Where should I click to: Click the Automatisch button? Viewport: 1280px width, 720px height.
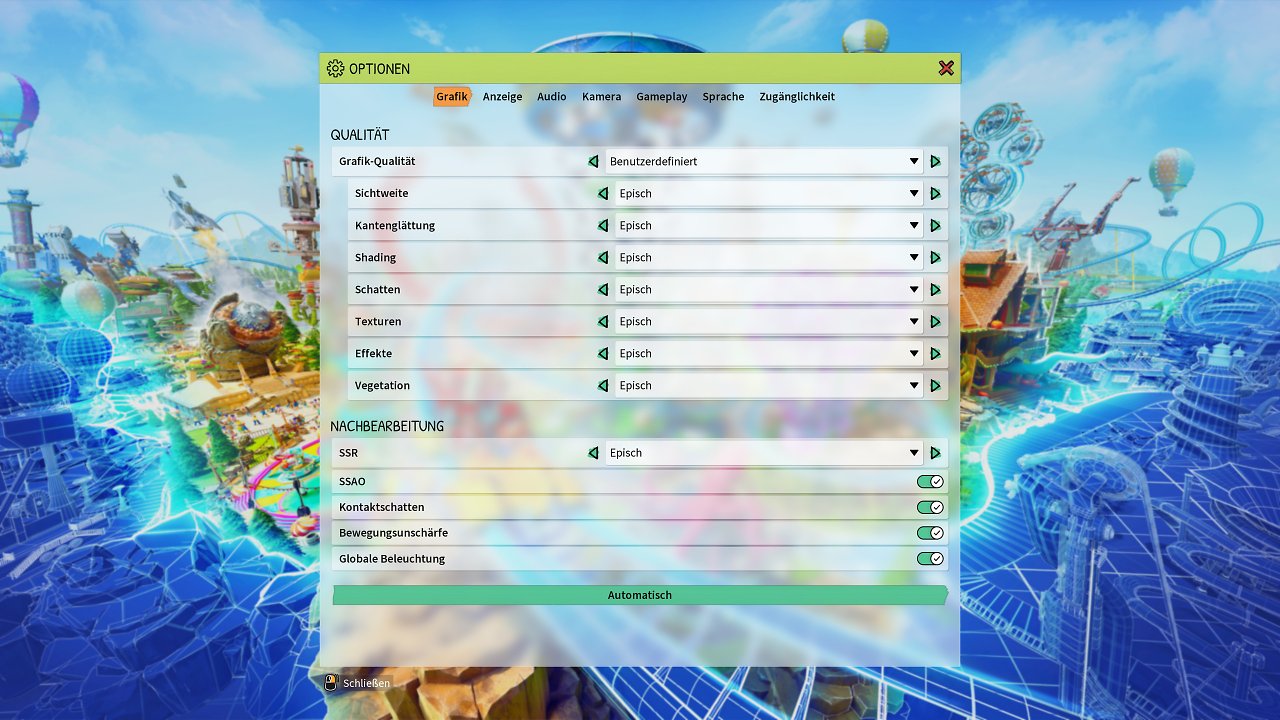[640, 595]
